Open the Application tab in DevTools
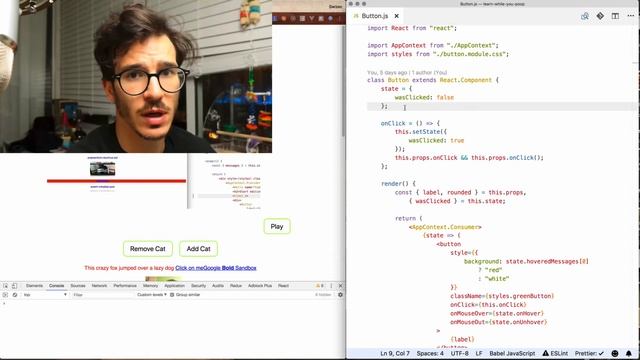This screenshot has width=640, height=360. (x=174, y=286)
